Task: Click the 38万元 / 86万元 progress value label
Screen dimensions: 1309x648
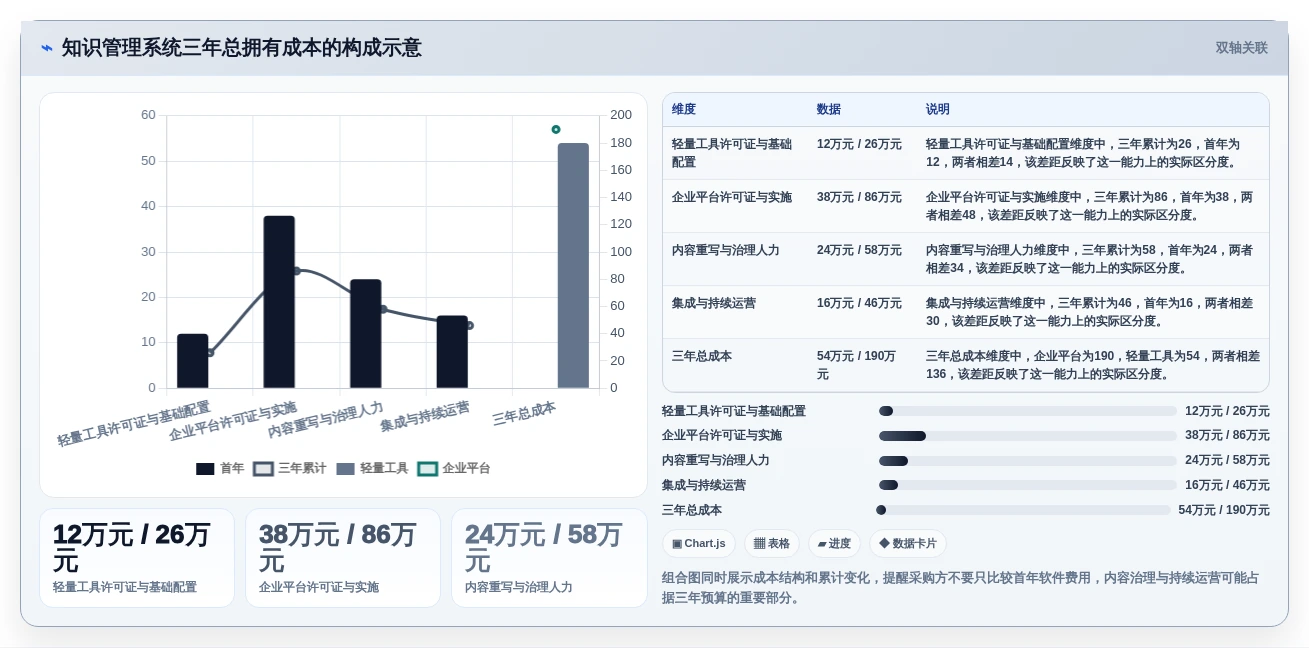Action: click(x=1227, y=436)
